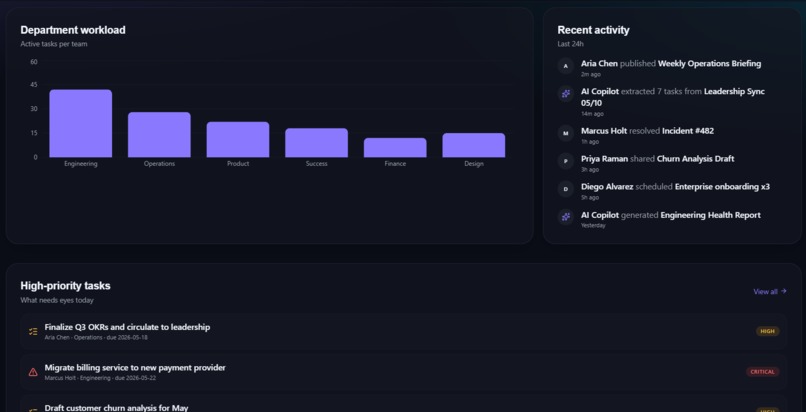This screenshot has width=806, height=412.
Task: Select Migrate billing service task title
Action: pyautogui.click(x=135, y=368)
